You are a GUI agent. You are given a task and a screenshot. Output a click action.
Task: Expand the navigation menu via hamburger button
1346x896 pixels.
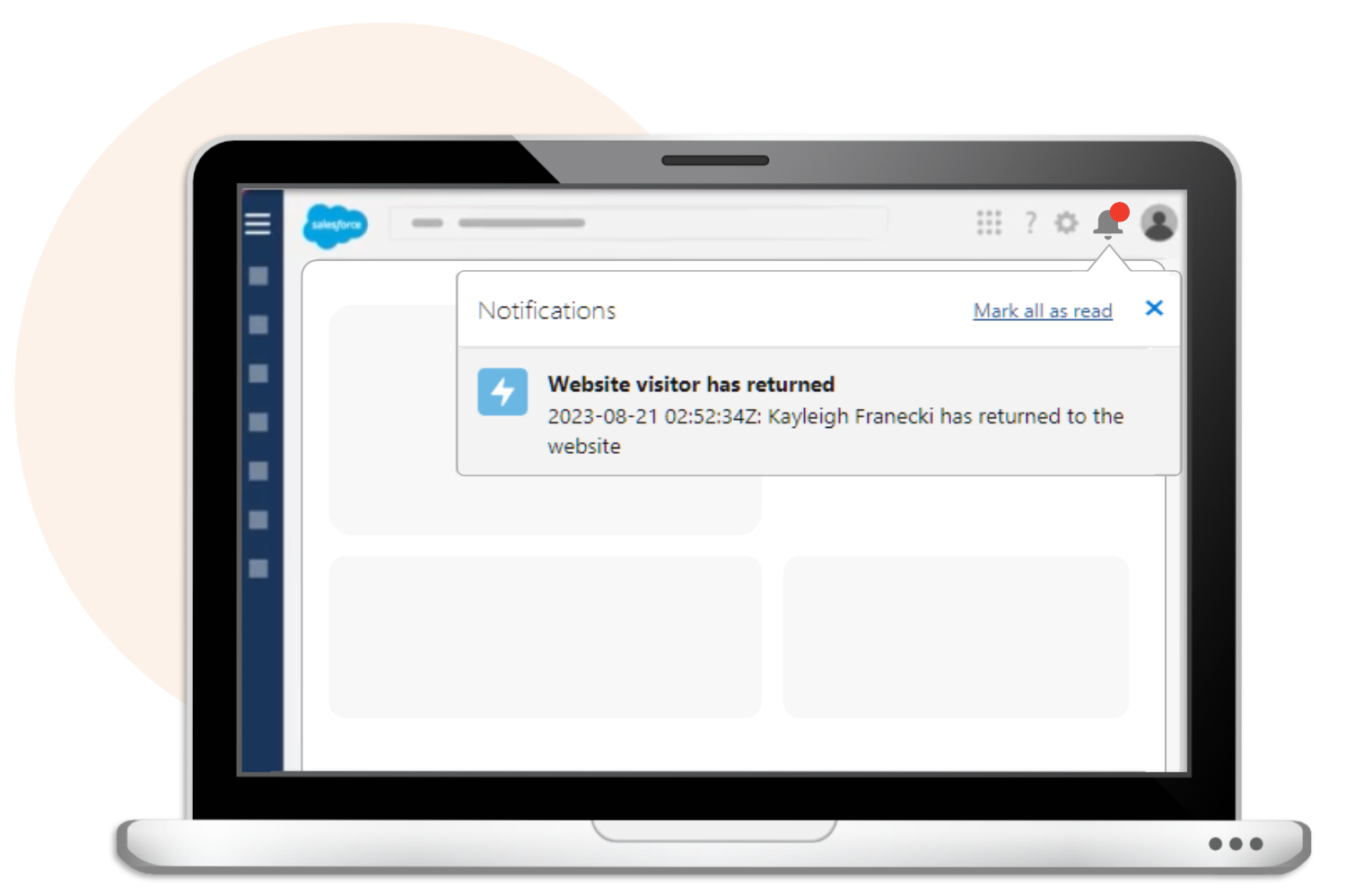pyautogui.click(x=258, y=224)
